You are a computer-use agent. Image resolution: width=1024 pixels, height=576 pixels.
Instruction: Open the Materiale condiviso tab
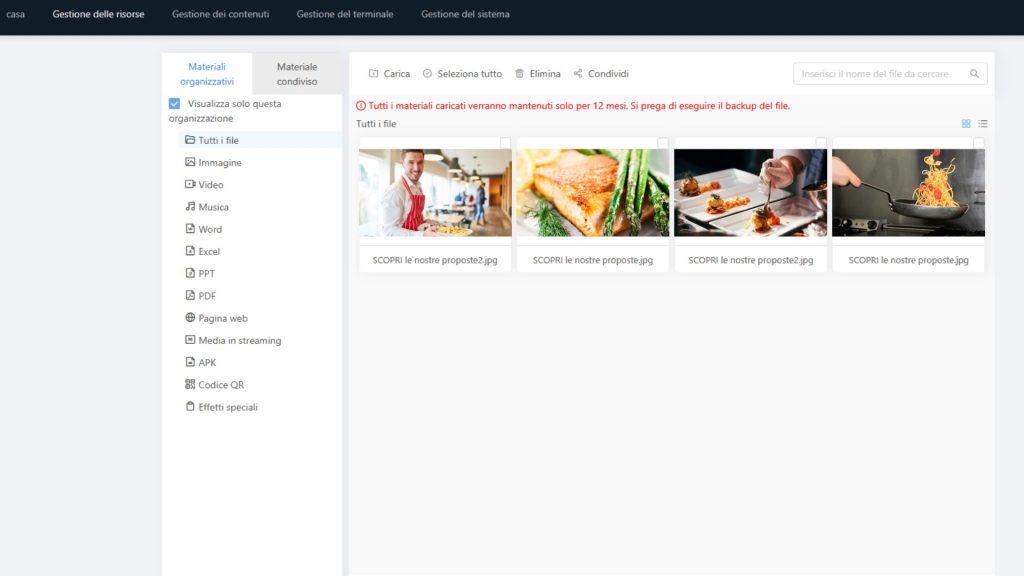(297, 74)
